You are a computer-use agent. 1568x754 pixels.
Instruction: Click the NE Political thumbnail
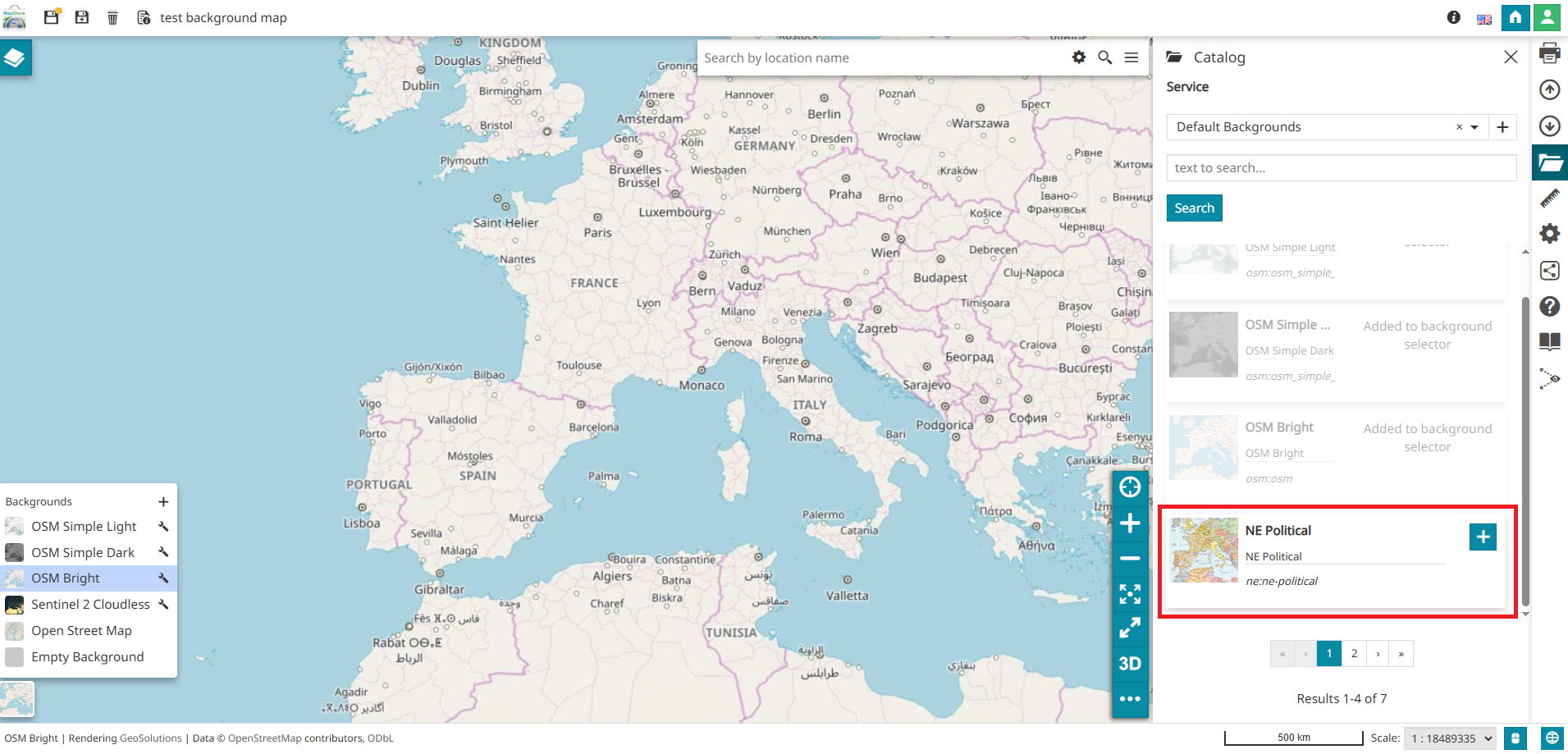point(1204,550)
